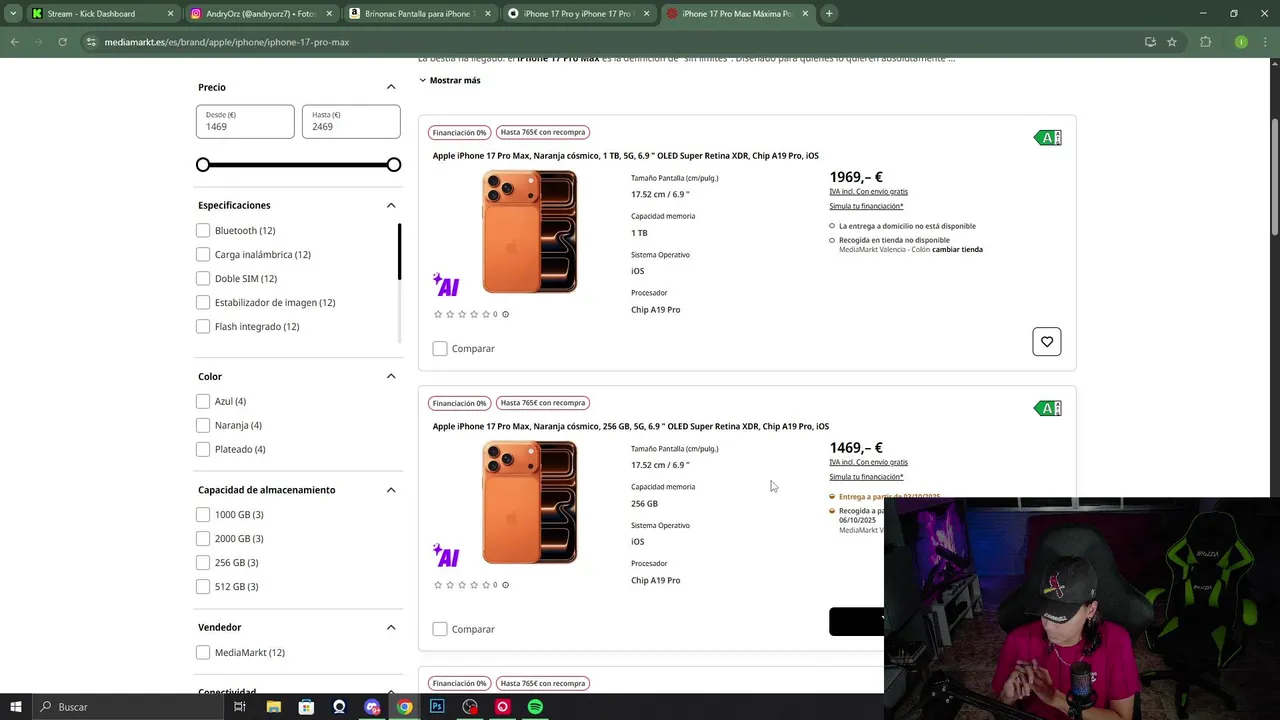Click the Buscar taskbar search box
Image resolution: width=1280 pixels, height=720 pixels.
pyautogui.click(x=130, y=707)
